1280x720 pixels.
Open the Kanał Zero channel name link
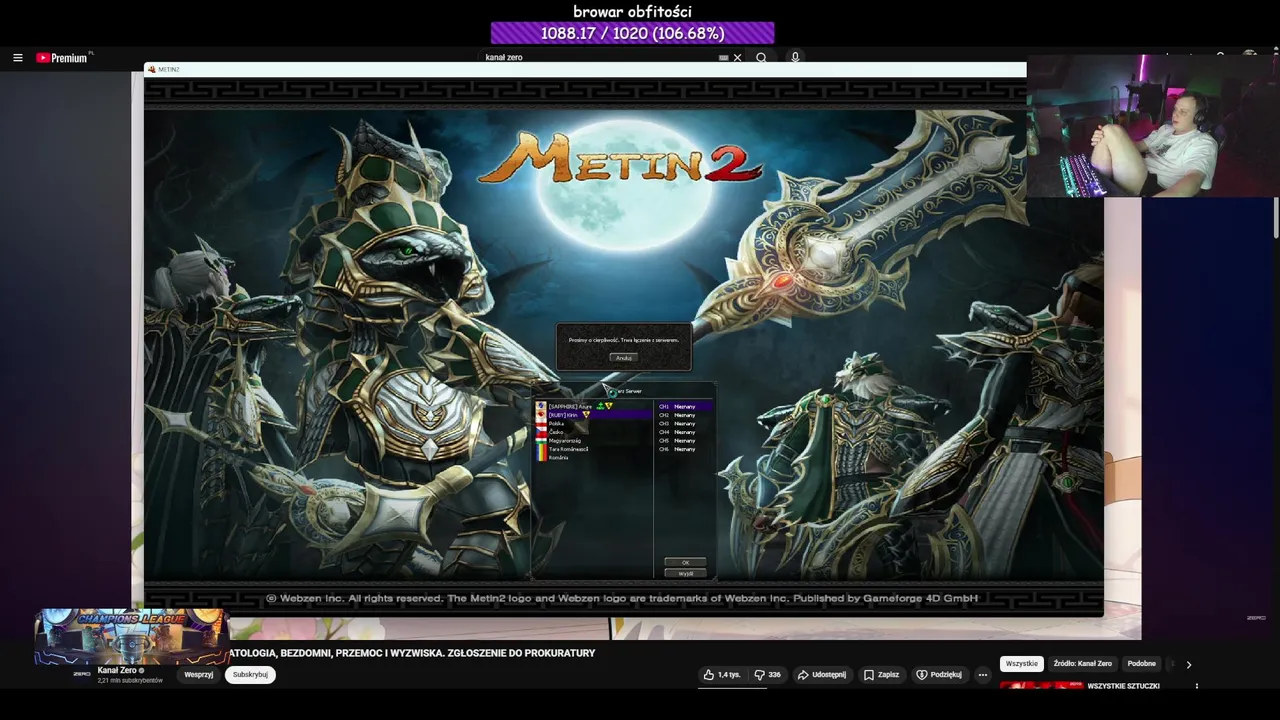tap(118, 670)
